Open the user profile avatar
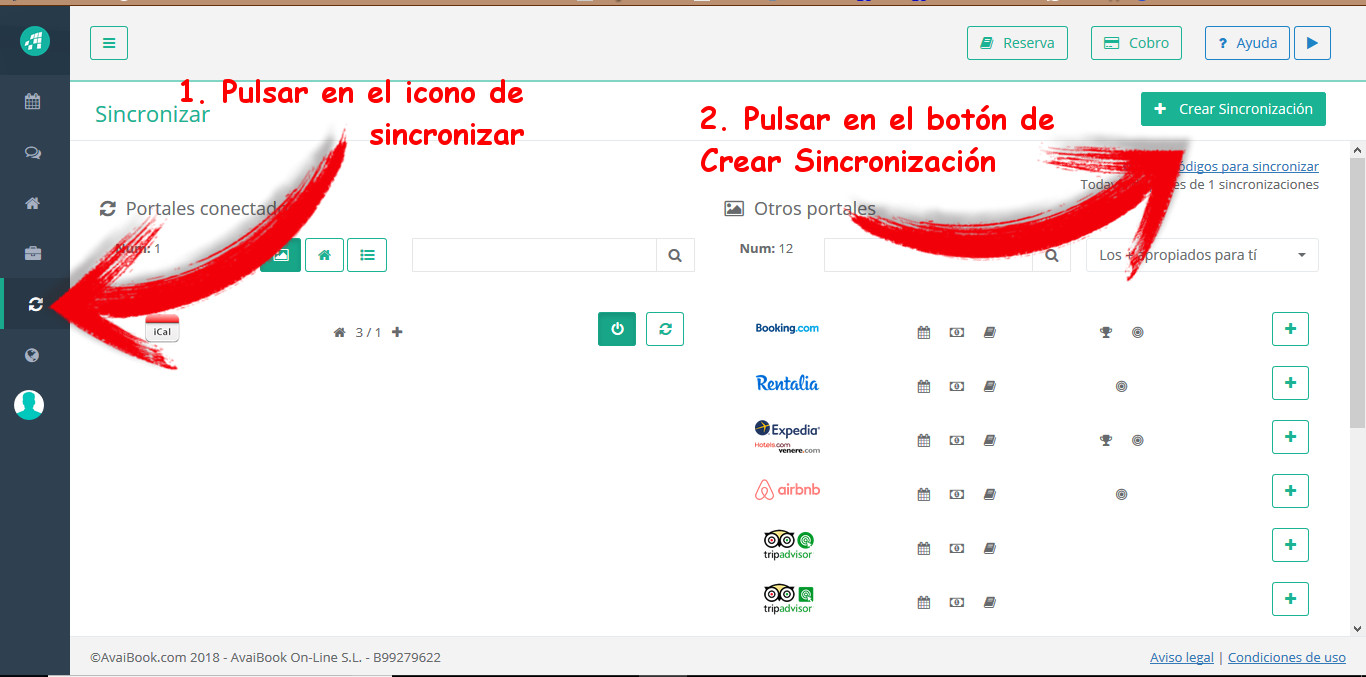Image resolution: width=1366 pixels, height=677 pixels. click(29, 404)
